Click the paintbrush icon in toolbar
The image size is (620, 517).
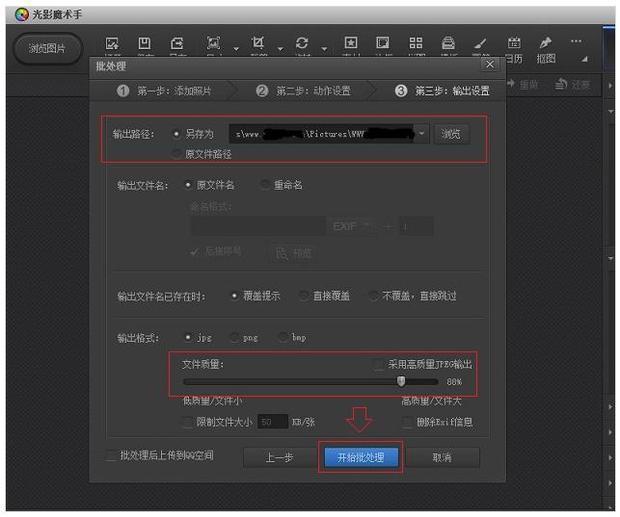480,43
